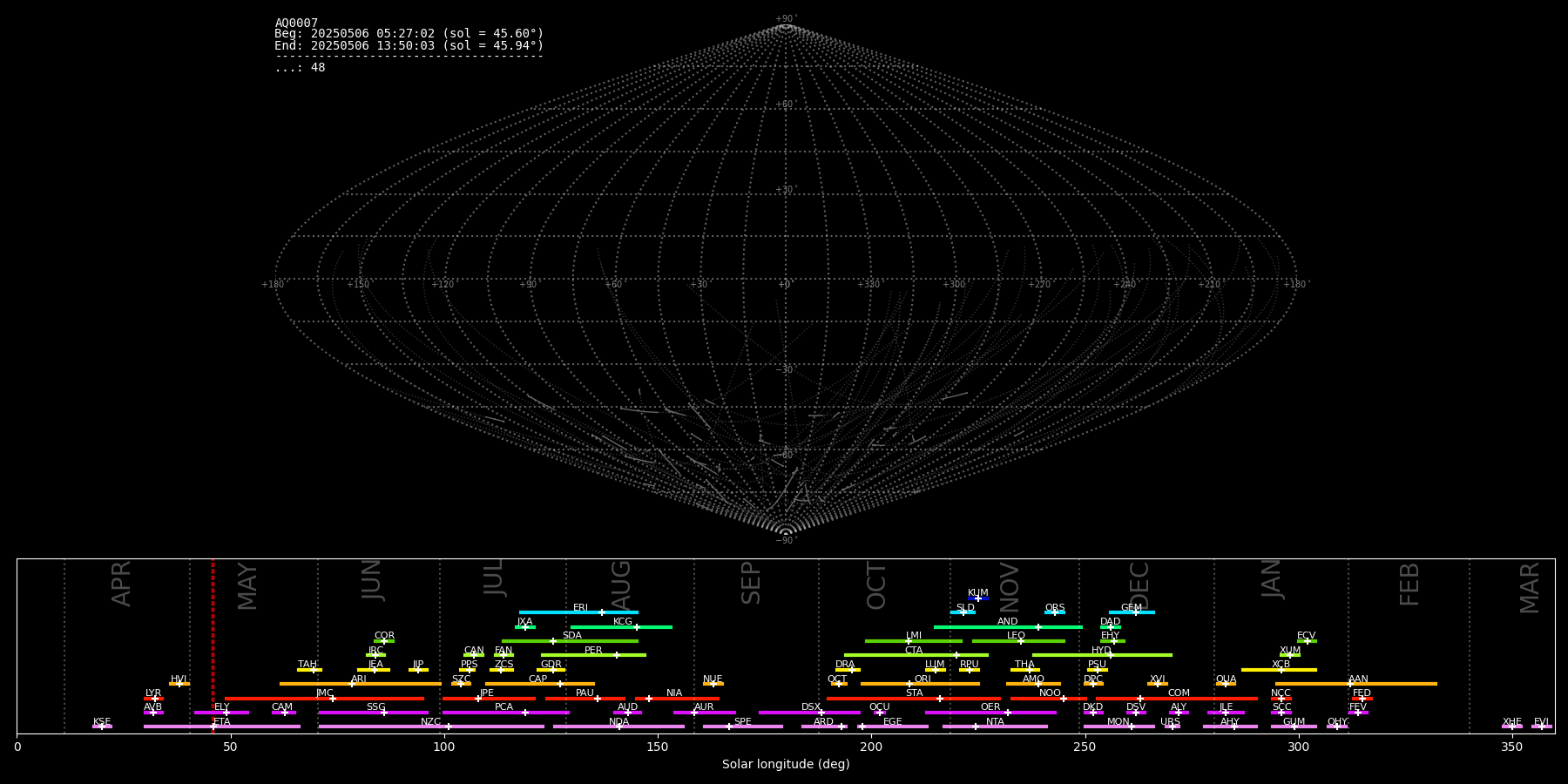Viewport: 1568px width, 784px height.
Task: Click the AUR shower label
Action: [x=704, y=707]
